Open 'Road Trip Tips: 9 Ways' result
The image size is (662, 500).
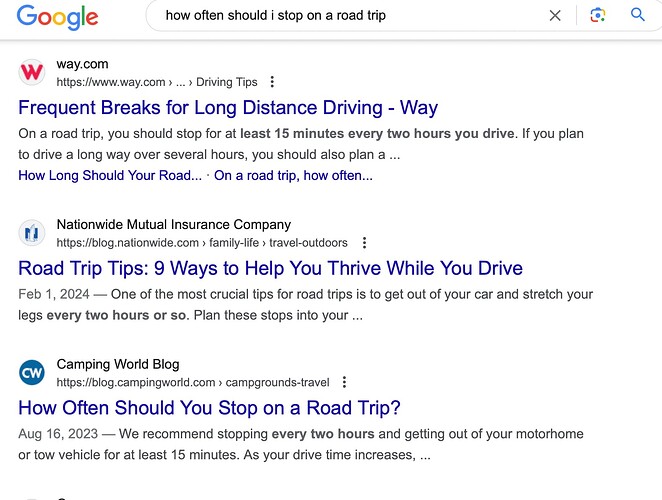[x=270, y=268]
